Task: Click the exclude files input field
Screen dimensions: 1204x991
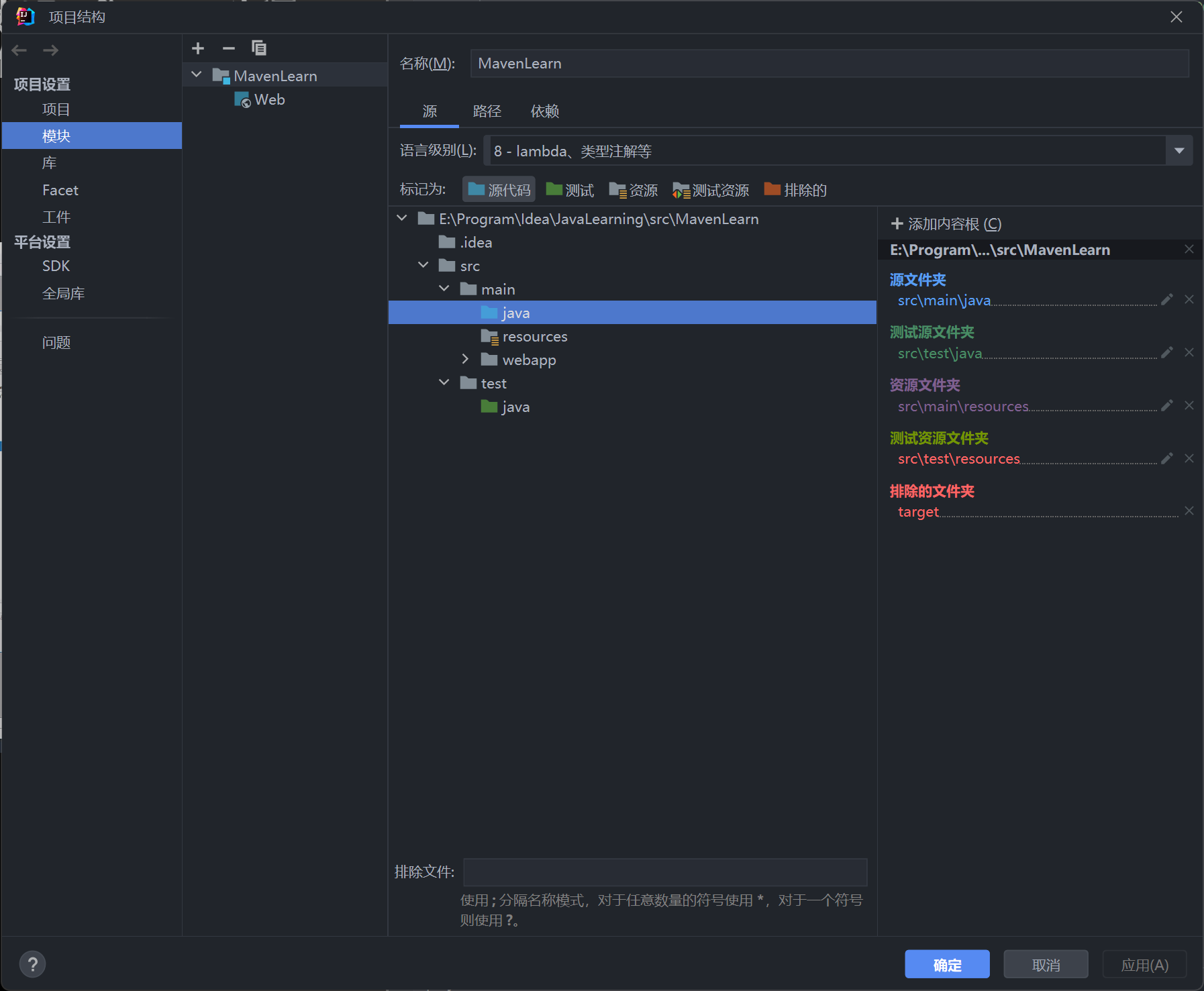Action: click(x=664, y=872)
